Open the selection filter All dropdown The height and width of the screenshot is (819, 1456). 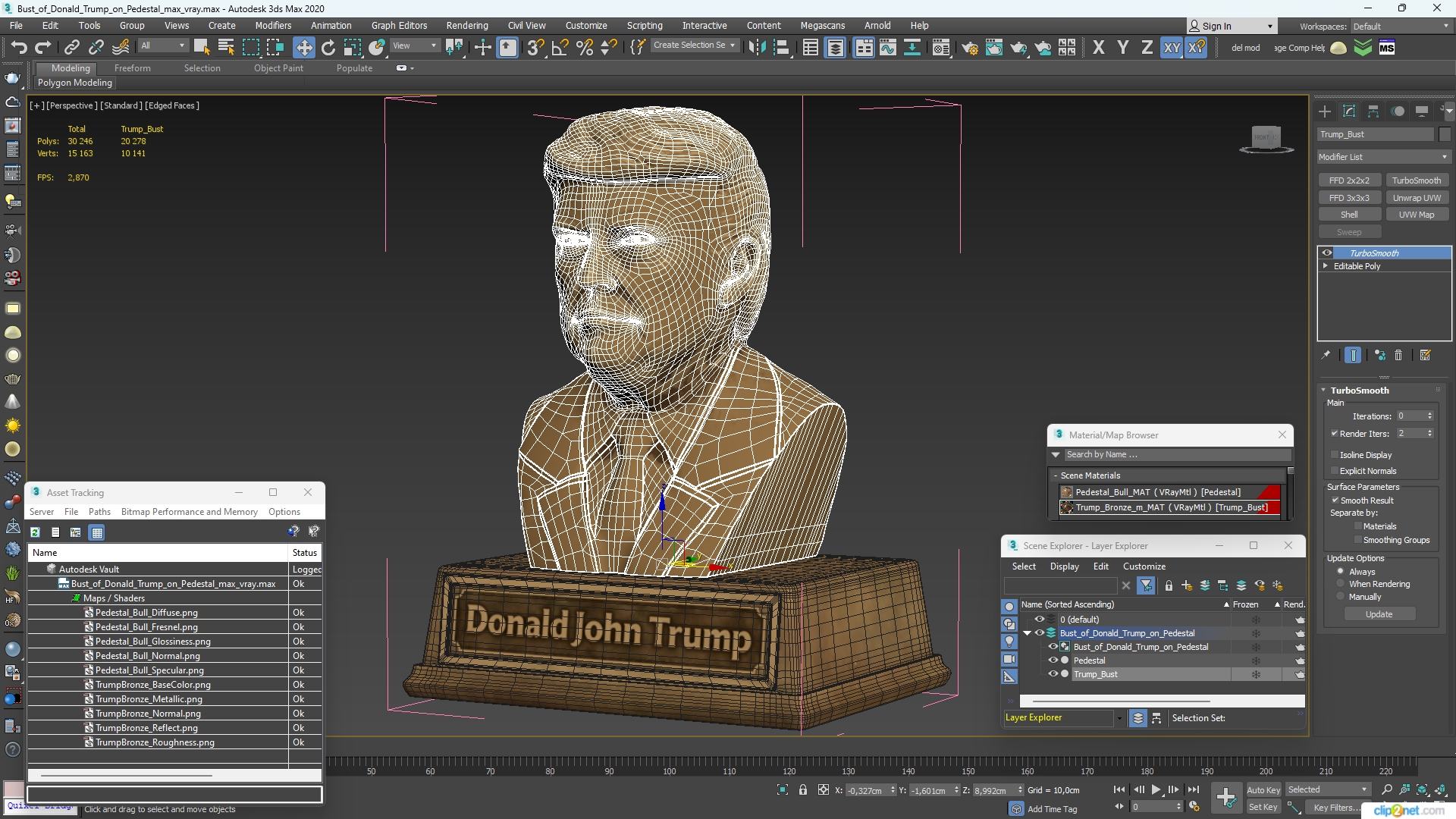(163, 46)
